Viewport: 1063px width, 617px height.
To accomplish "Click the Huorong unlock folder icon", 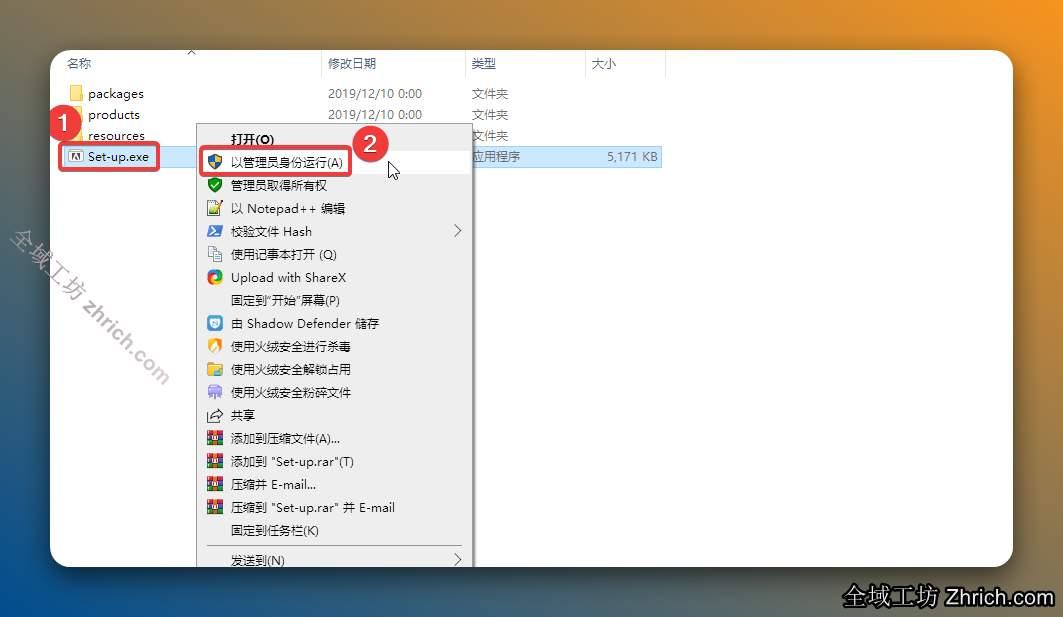I will (215, 369).
